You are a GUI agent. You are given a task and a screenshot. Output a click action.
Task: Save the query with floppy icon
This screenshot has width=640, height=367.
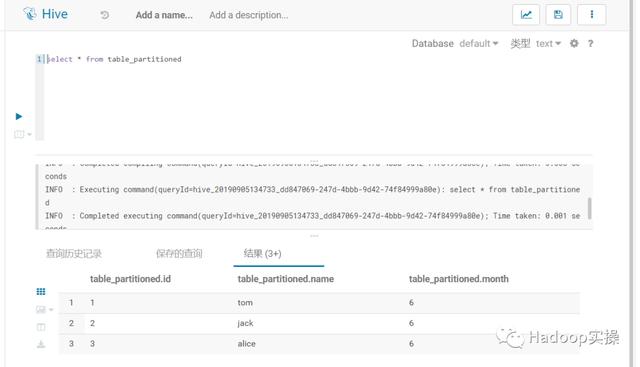click(x=558, y=15)
